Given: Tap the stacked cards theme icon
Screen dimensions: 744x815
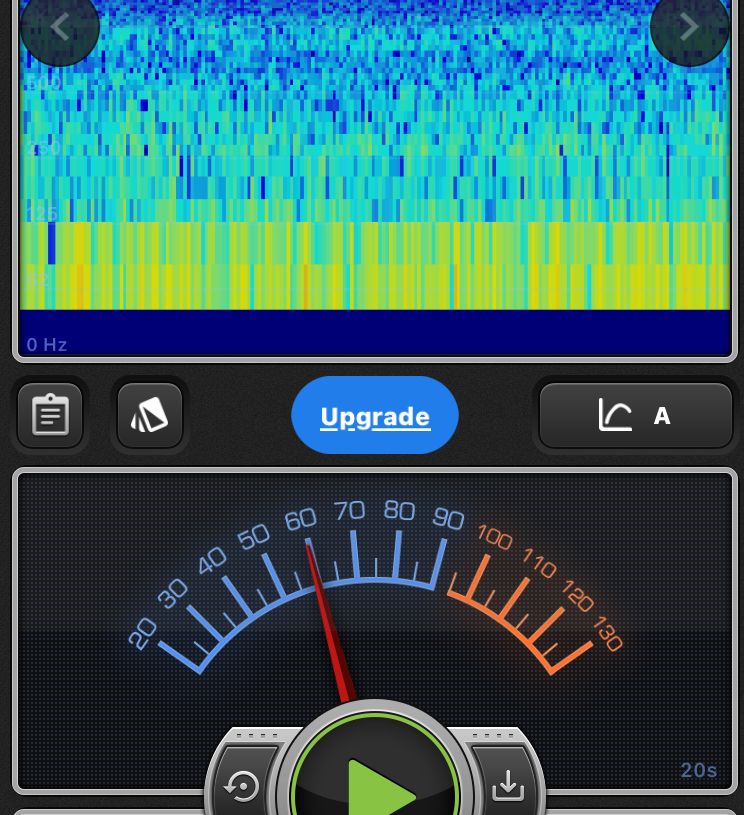Looking at the screenshot, I should pos(150,415).
